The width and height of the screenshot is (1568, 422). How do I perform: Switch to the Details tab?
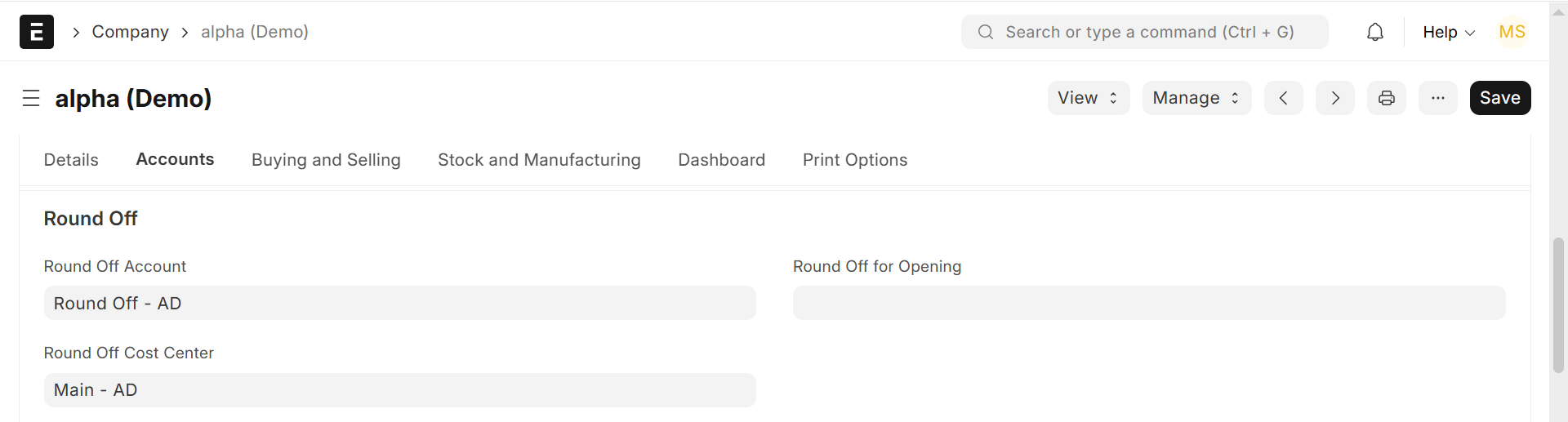pyautogui.click(x=71, y=160)
